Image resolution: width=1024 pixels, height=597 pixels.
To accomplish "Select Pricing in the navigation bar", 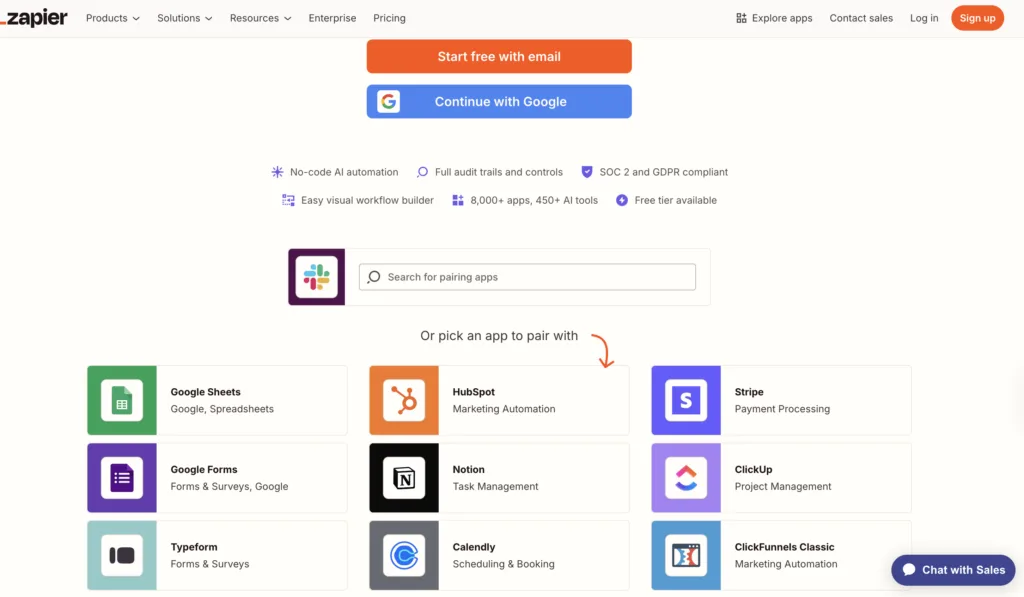I will [389, 17].
